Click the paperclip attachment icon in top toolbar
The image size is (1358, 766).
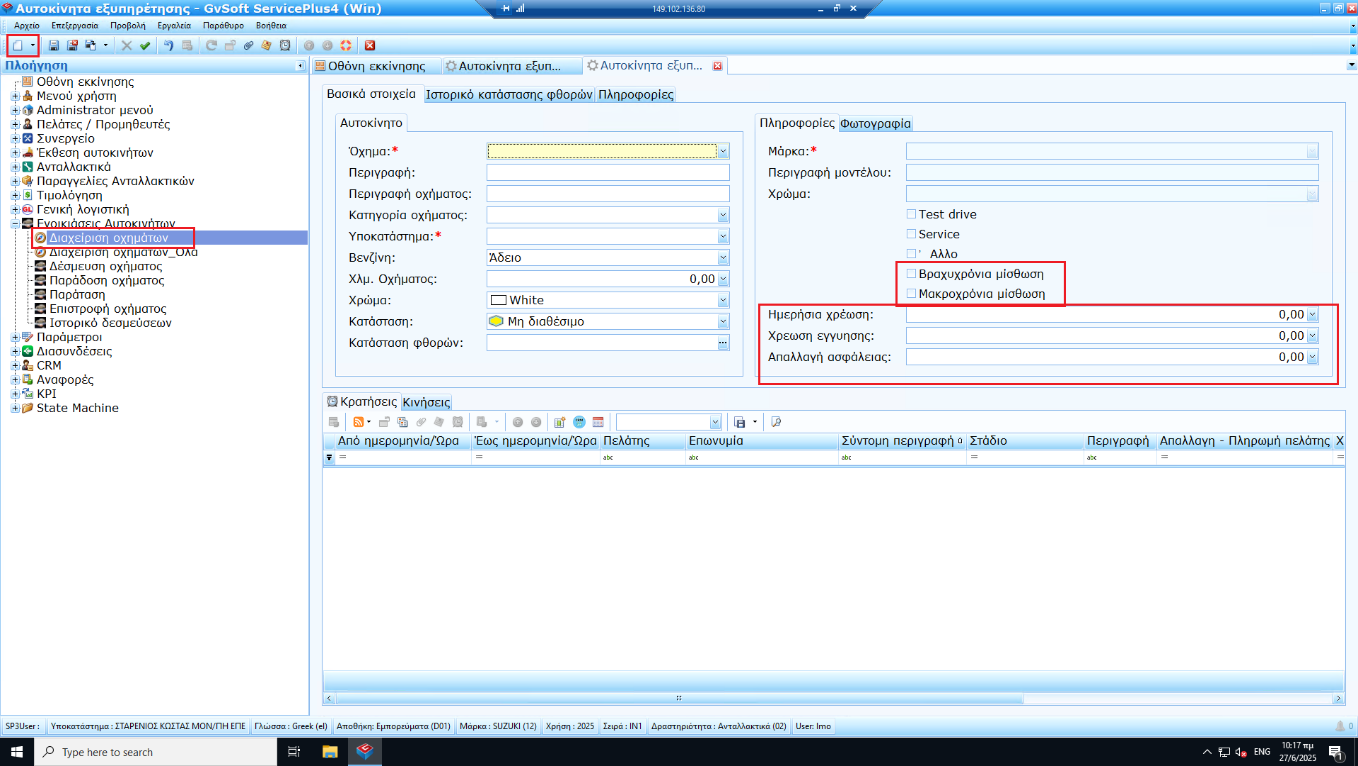pyautogui.click(x=248, y=45)
